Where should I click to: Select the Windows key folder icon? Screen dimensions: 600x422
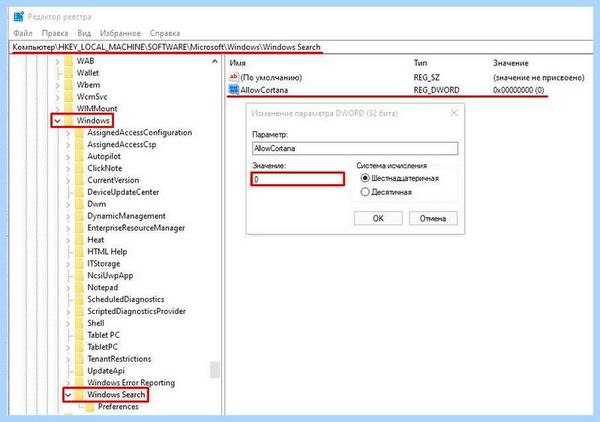click(68, 121)
